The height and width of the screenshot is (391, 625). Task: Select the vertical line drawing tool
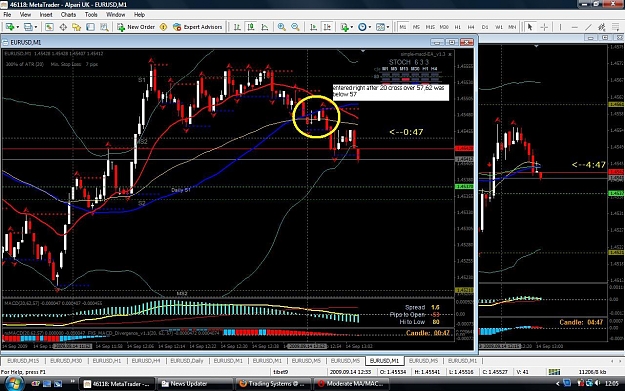[x=560, y=27]
